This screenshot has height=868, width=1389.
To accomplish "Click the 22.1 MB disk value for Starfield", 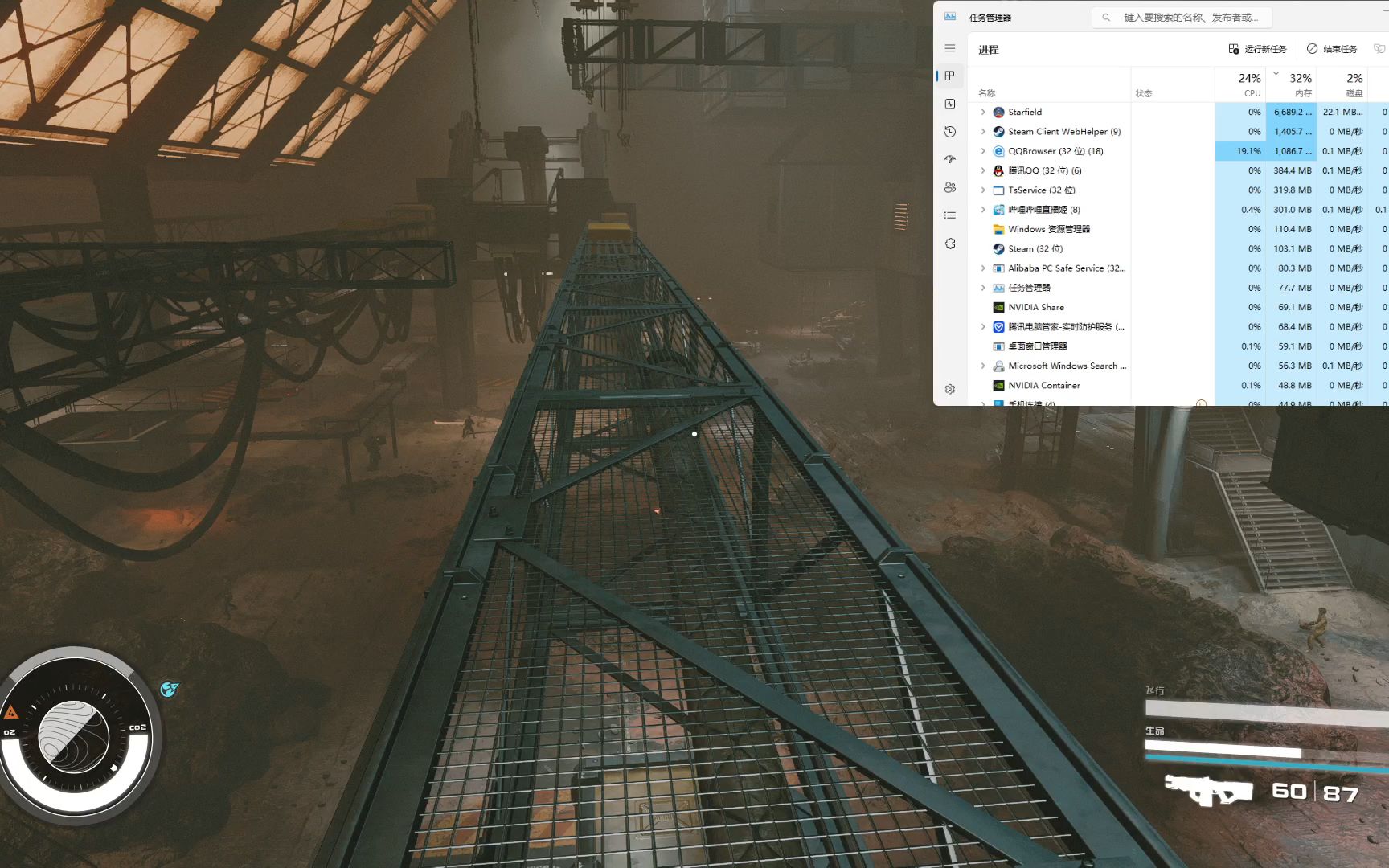I will click(1342, 113).
